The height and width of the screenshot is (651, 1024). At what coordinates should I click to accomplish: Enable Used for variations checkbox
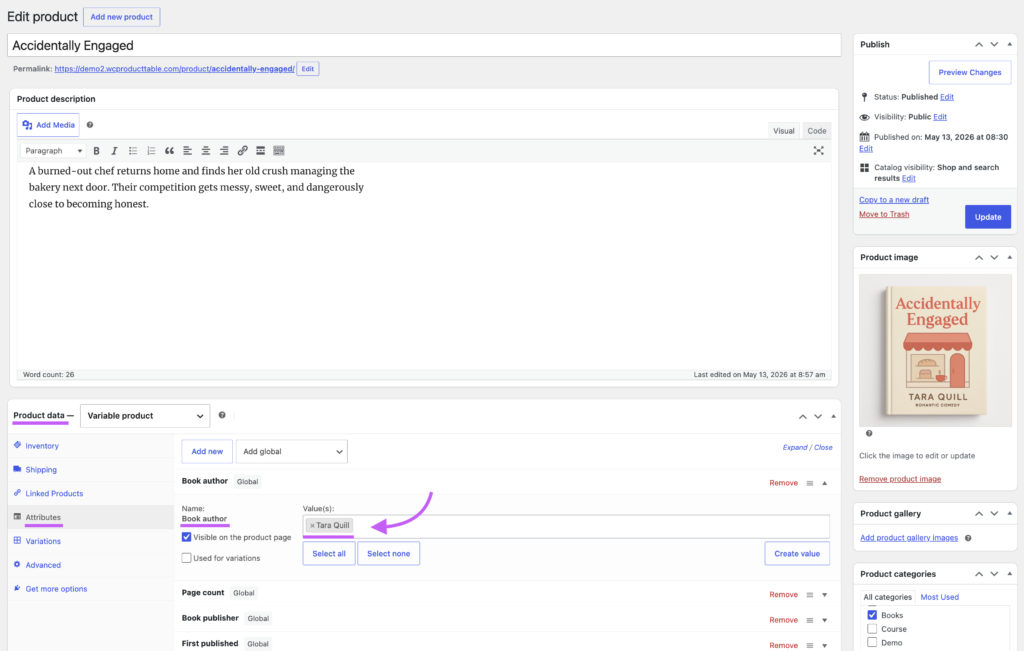(187, 558)
